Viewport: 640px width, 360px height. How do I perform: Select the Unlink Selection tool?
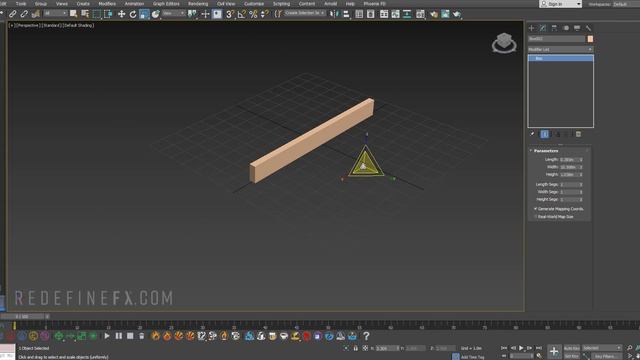(24, 14)
